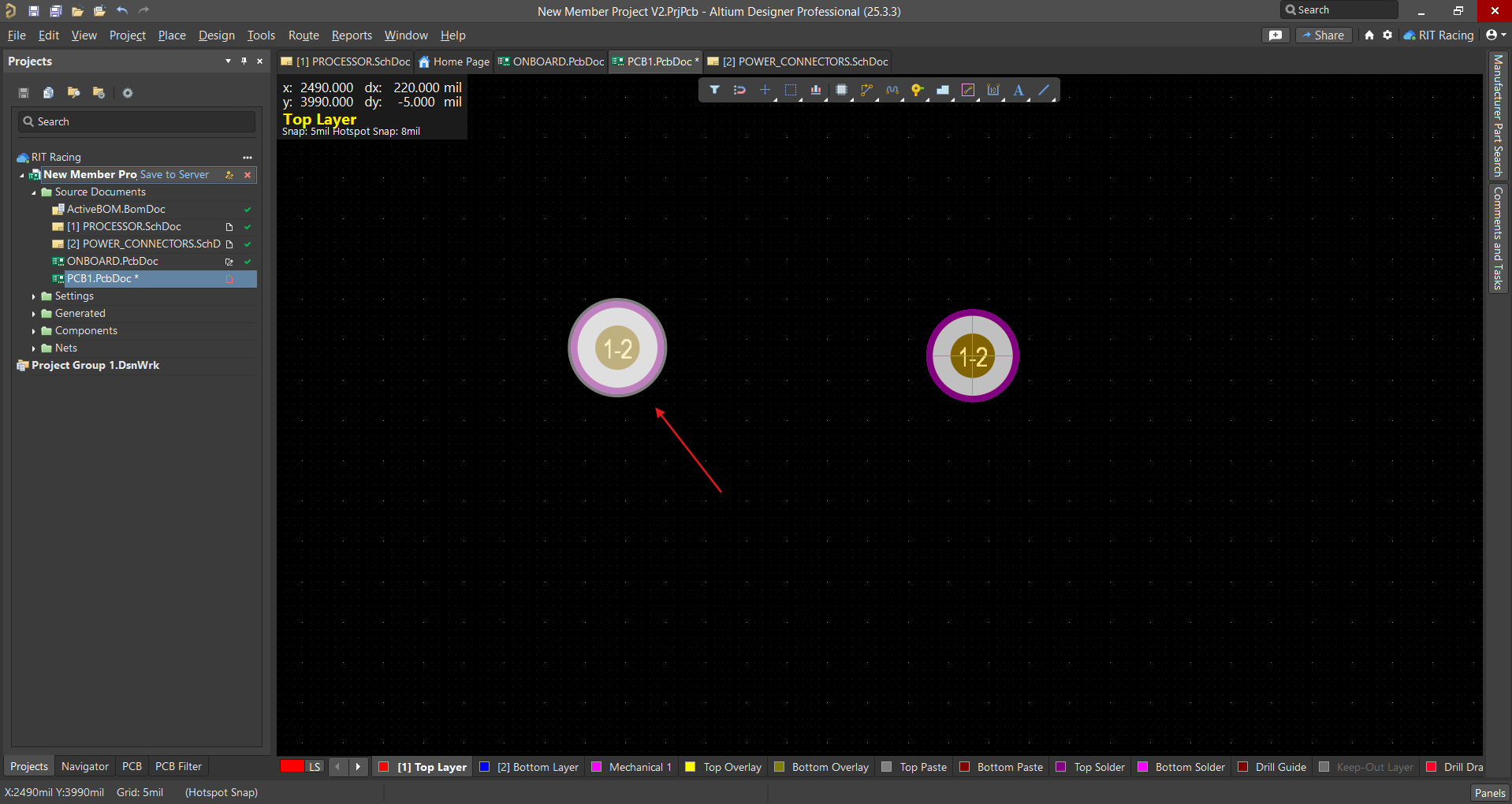1512x804 pixels.
Task: Pin the Projects panel
Action: tap(244, 61)
